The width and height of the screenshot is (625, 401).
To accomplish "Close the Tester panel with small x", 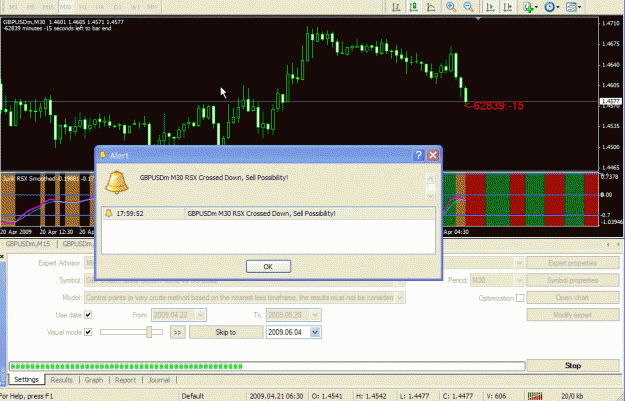I will 2,257.
